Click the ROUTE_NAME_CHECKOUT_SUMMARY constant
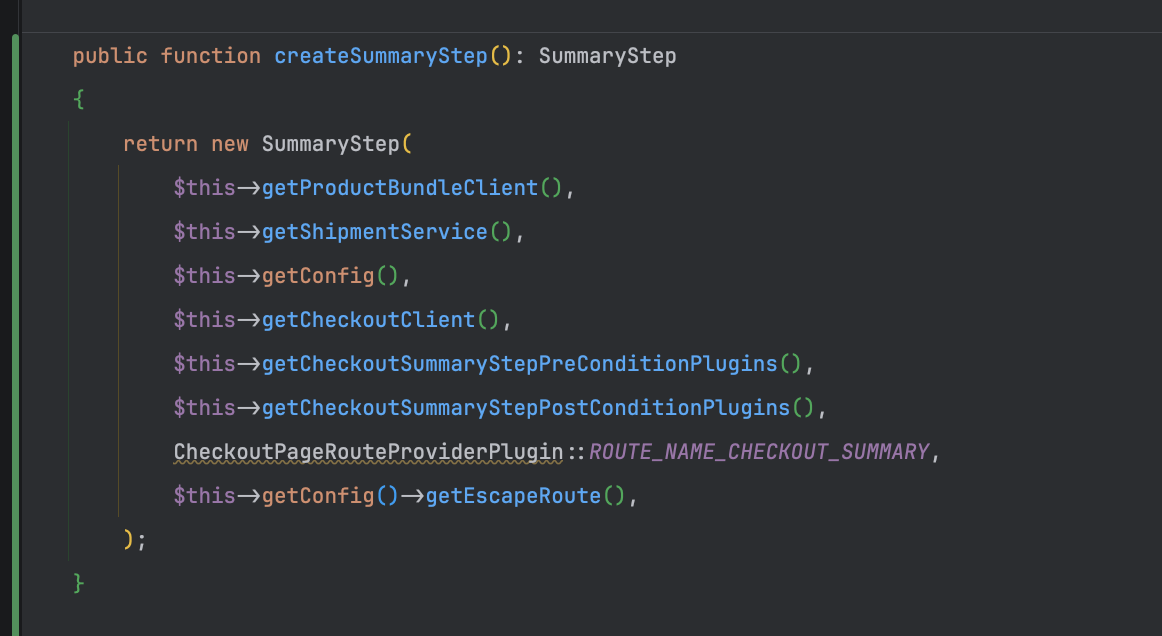Viewport: 1162px width, 636px height. pos(758,451)
